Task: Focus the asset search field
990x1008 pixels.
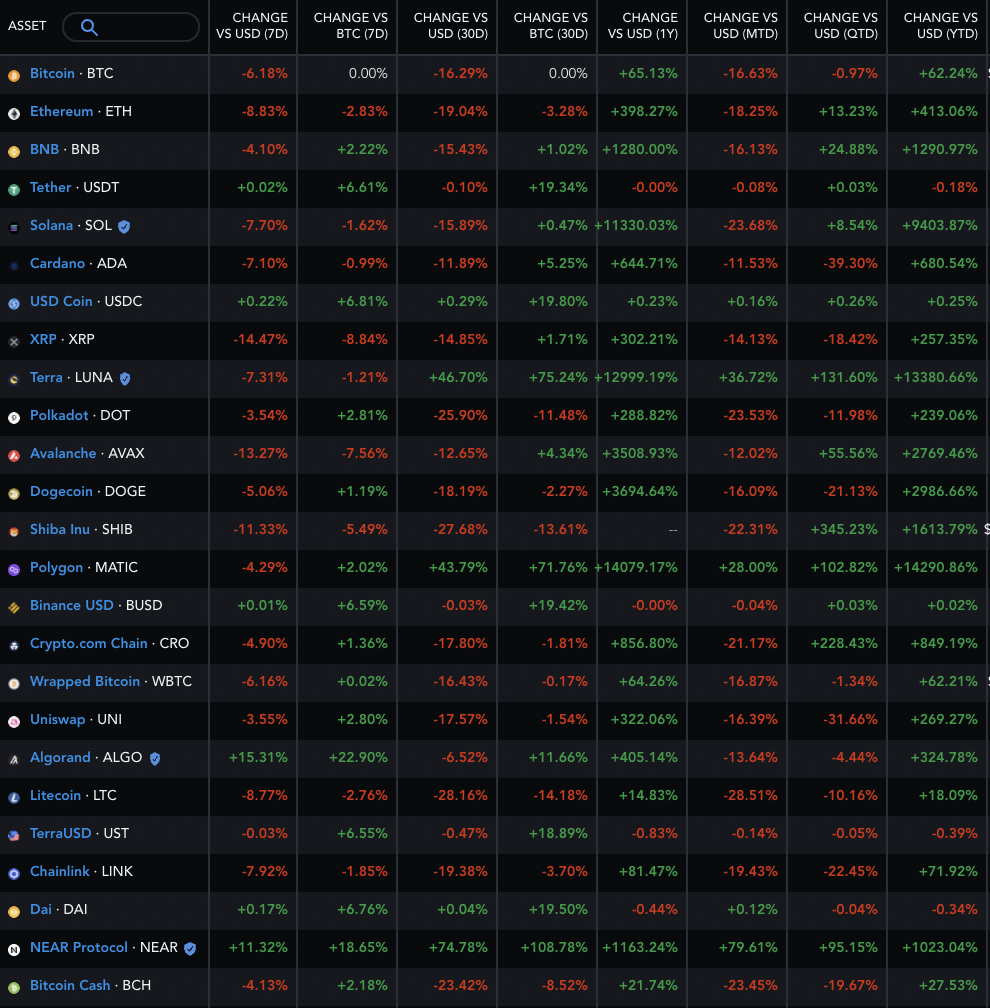Action: point(131,27)
